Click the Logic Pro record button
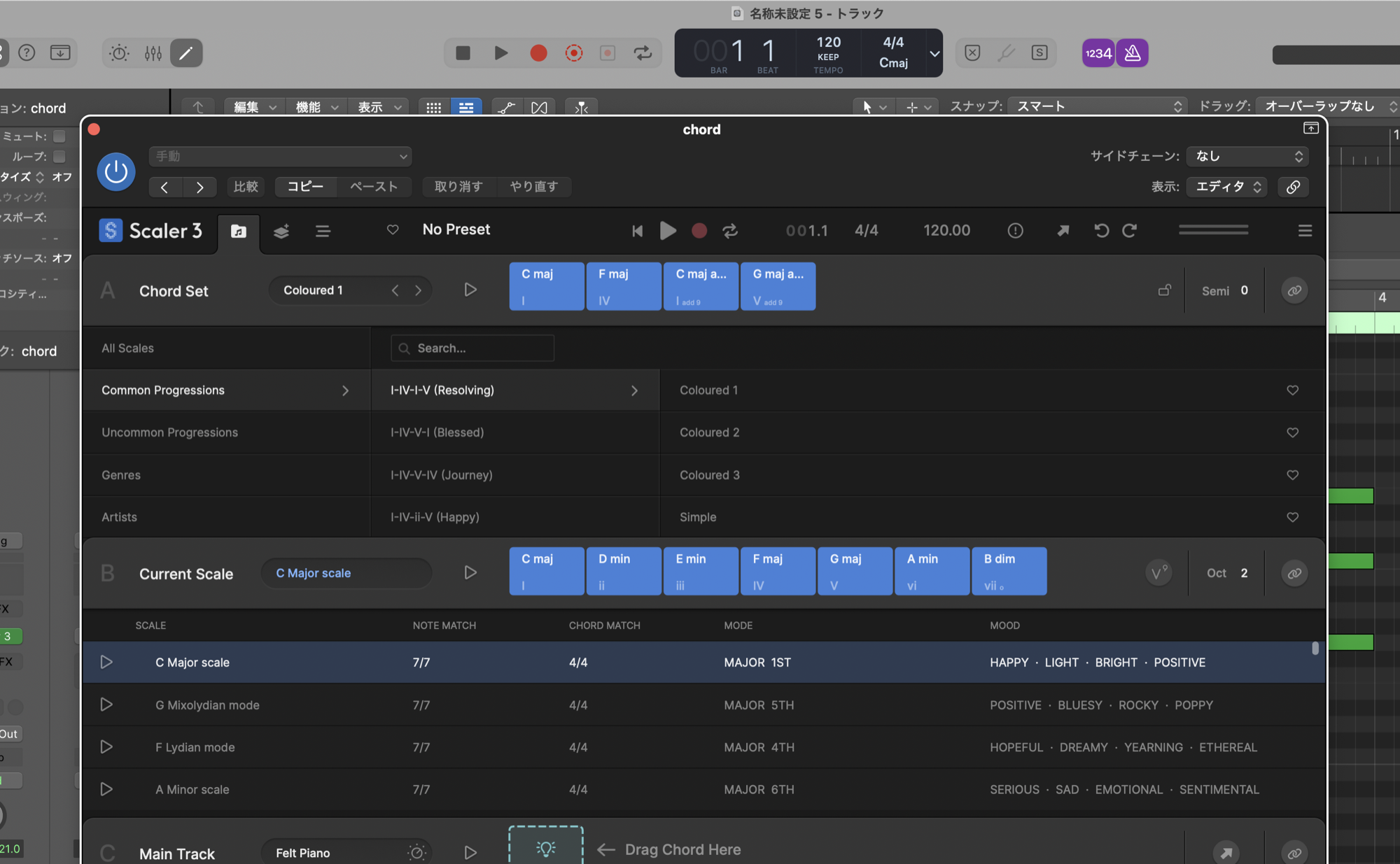Screen dimensions: 1400x864 tap(538, 53)
